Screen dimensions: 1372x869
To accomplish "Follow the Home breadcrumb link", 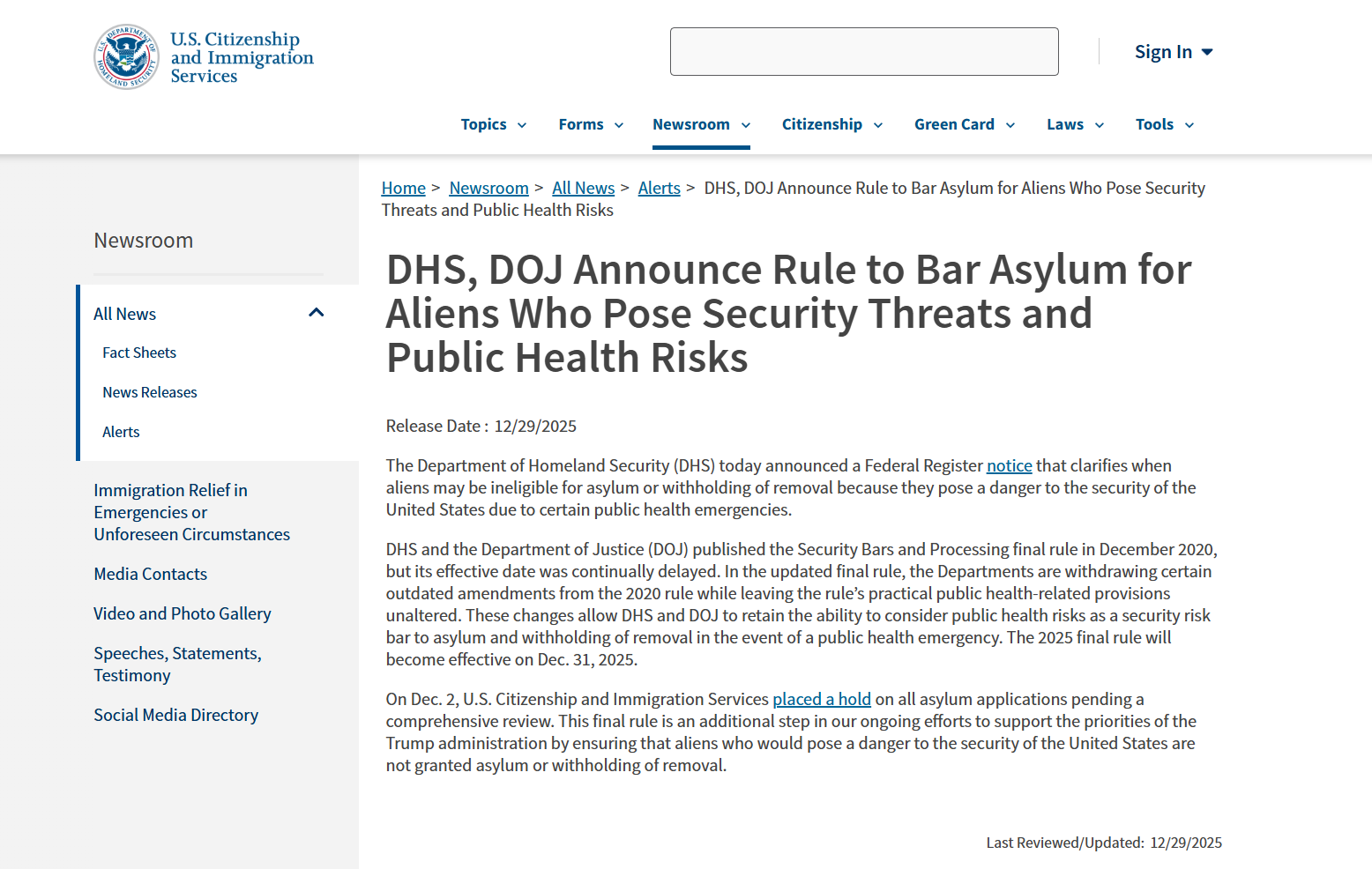I will coord(403,188).
